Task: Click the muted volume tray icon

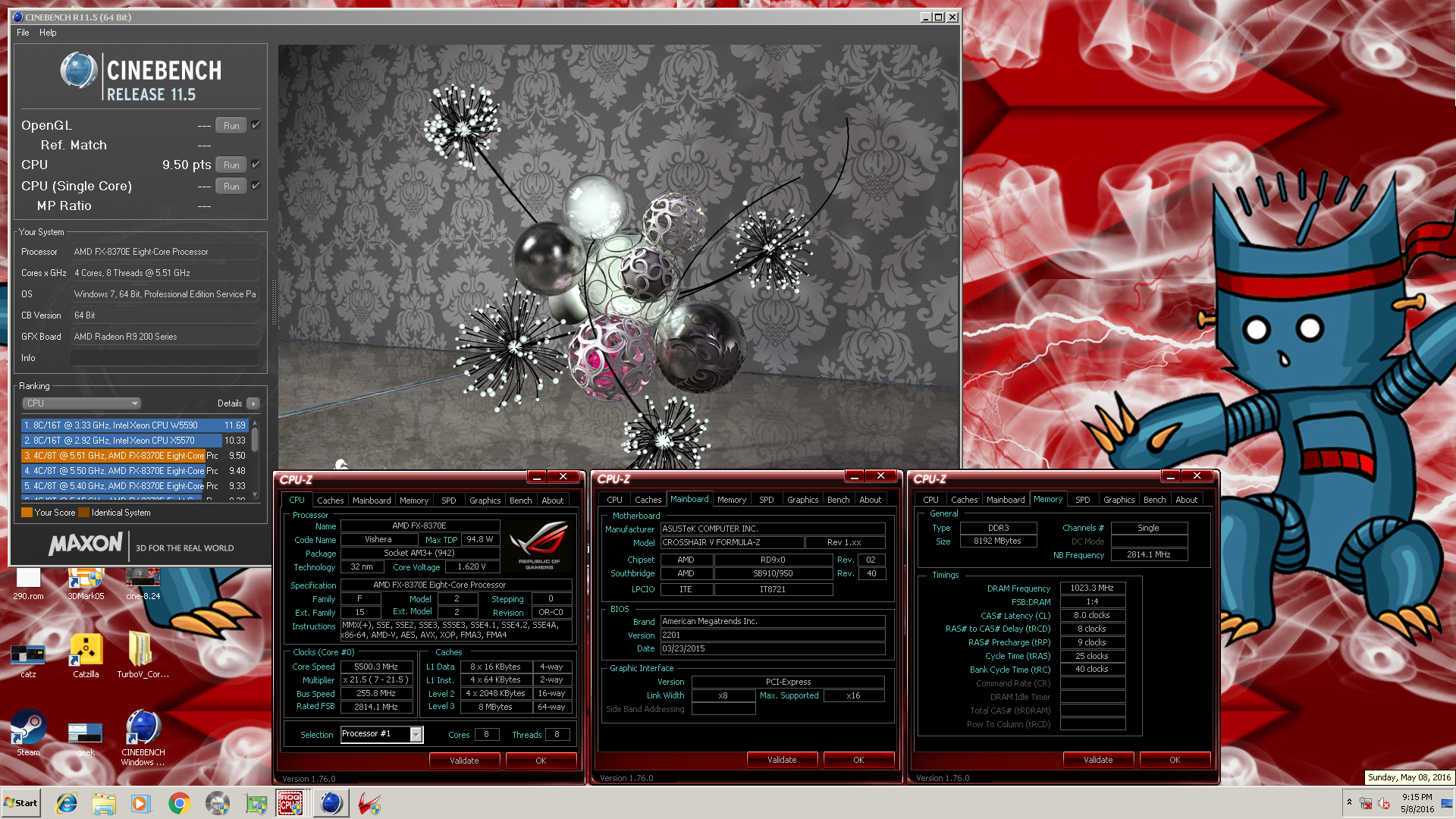Action: pyautogui.click(x=1384, y=803)
